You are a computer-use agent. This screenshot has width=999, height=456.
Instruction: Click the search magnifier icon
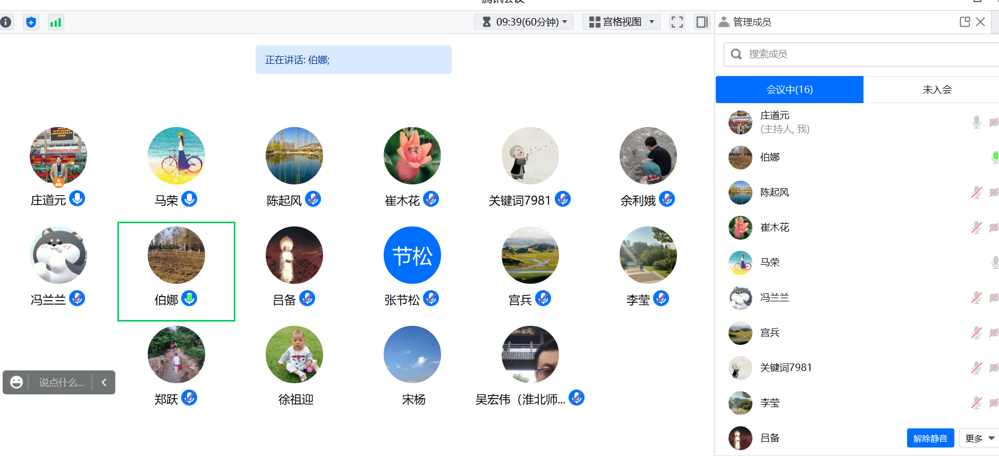(x=736, y=54)
